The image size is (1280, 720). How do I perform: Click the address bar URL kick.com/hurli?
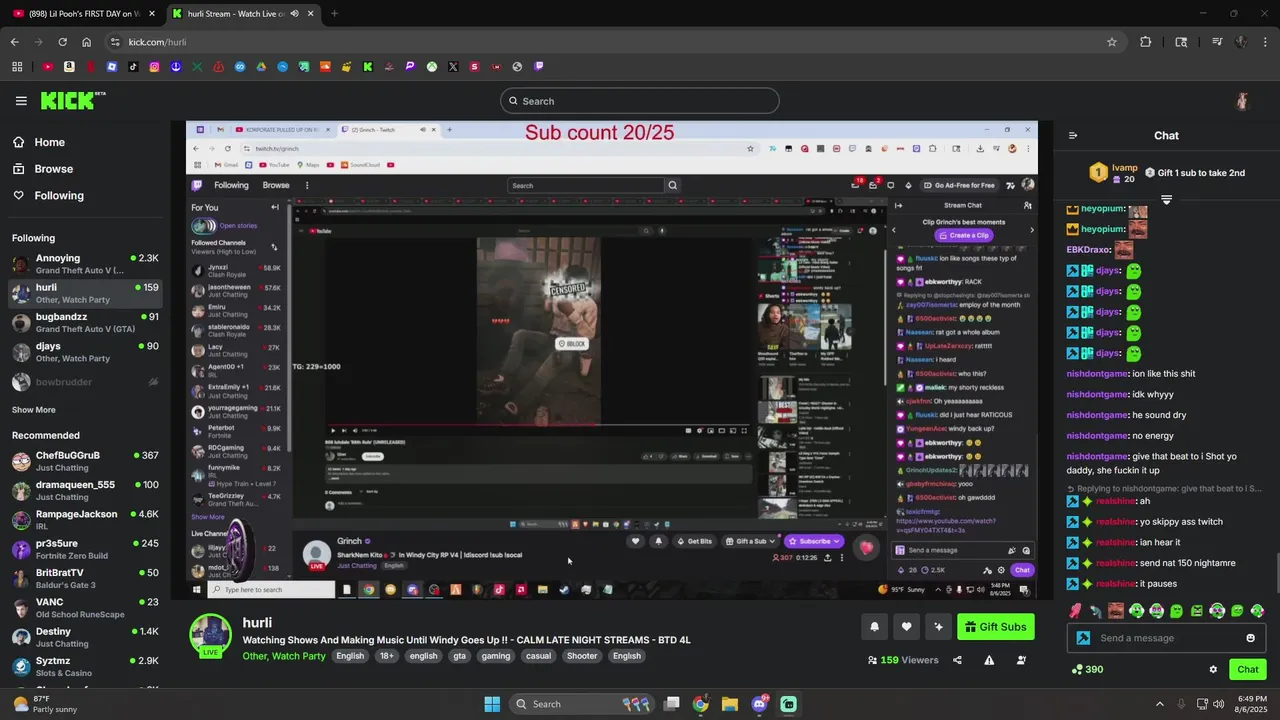tap(157, 42)
